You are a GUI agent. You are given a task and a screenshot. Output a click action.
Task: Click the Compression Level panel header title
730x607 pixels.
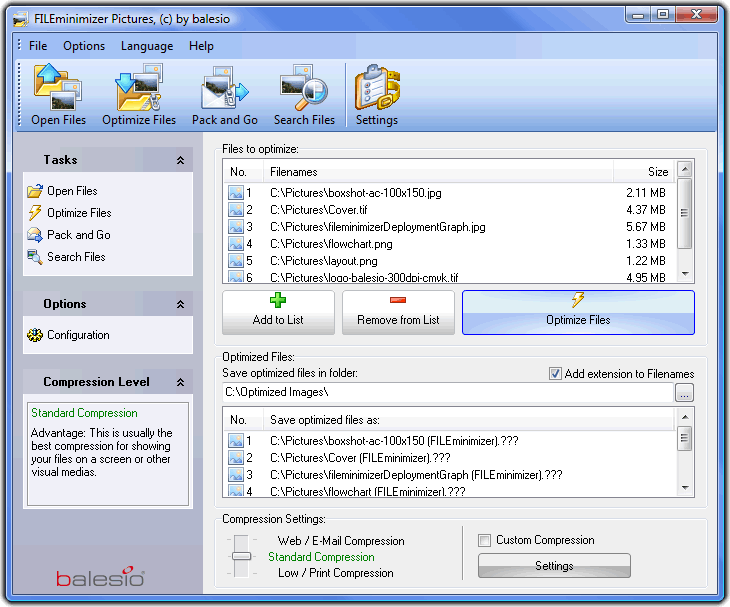pos(96,382)
